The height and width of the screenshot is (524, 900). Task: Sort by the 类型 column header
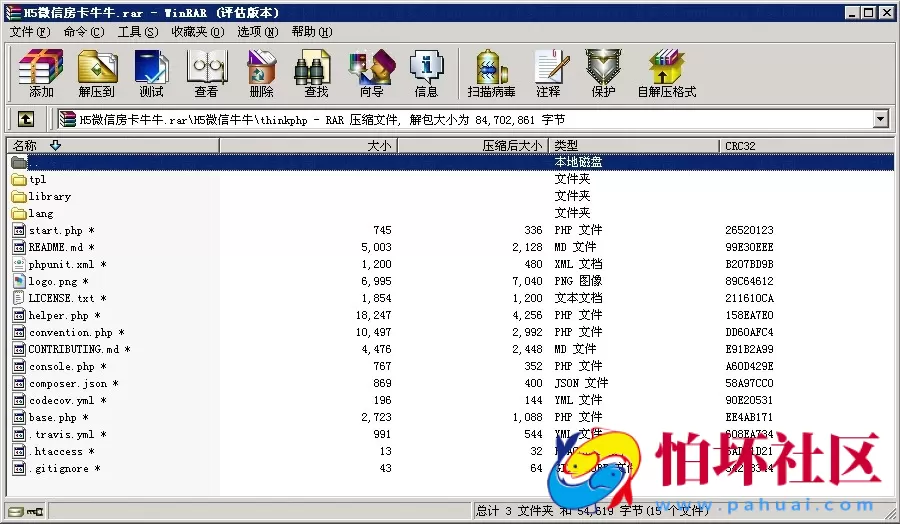(634, 146)
